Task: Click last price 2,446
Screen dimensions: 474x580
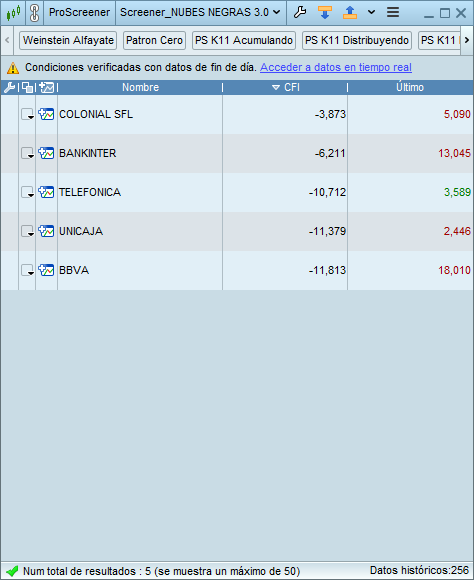Action: point(457,231)
